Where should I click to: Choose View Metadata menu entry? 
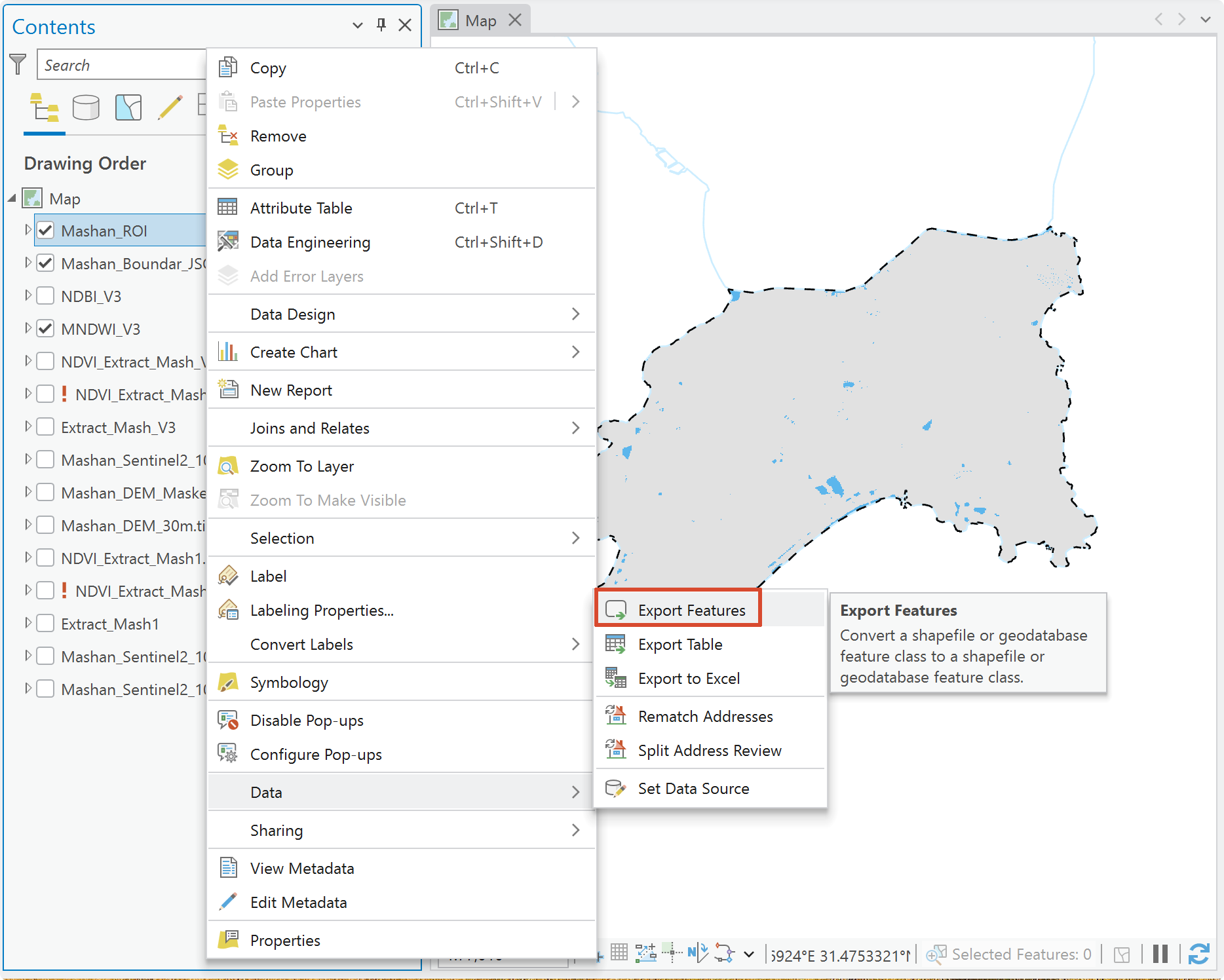[x=402, y=868]
